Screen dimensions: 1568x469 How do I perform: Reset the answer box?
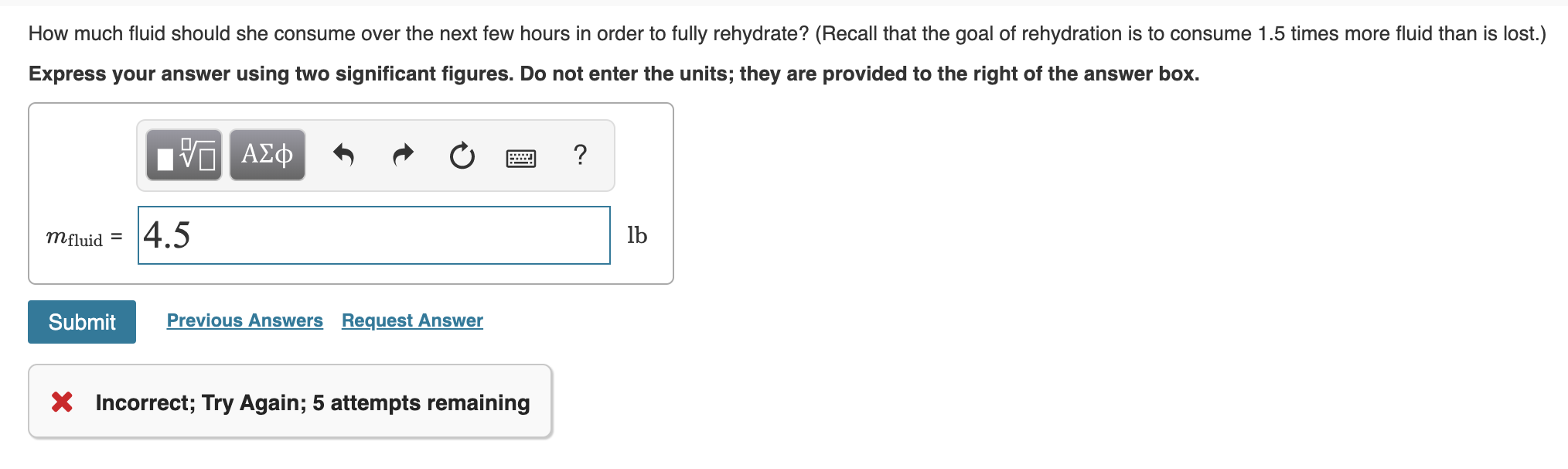coord(462,156)
